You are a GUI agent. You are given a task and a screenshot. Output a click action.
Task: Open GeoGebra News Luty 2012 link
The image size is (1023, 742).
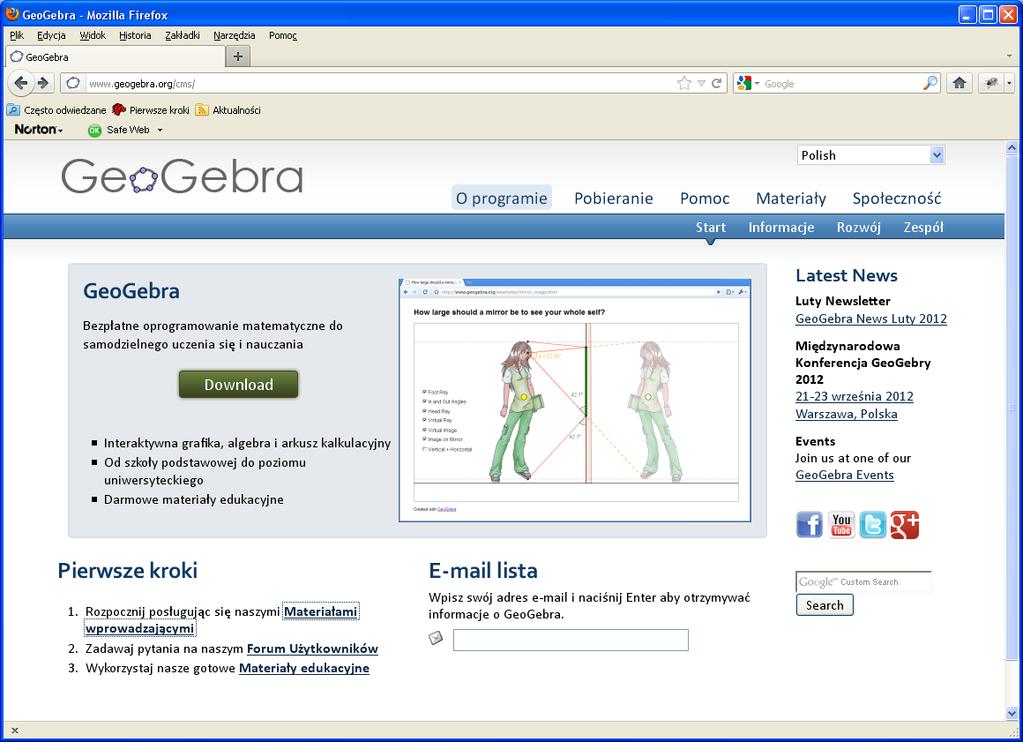870,318
